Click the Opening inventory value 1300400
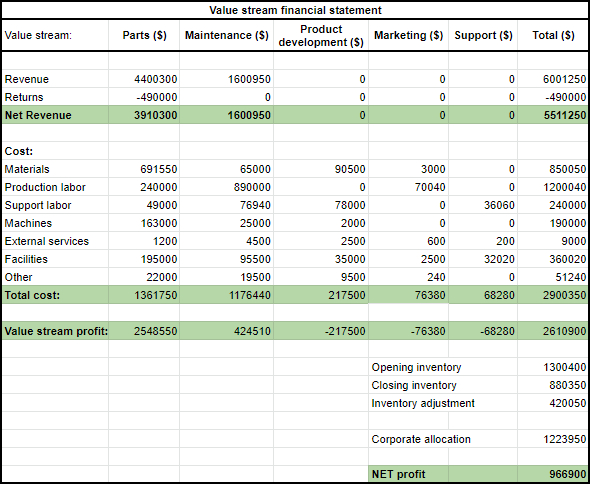The height and width of the screenshot is (484, 590). [x=553, y=367]
